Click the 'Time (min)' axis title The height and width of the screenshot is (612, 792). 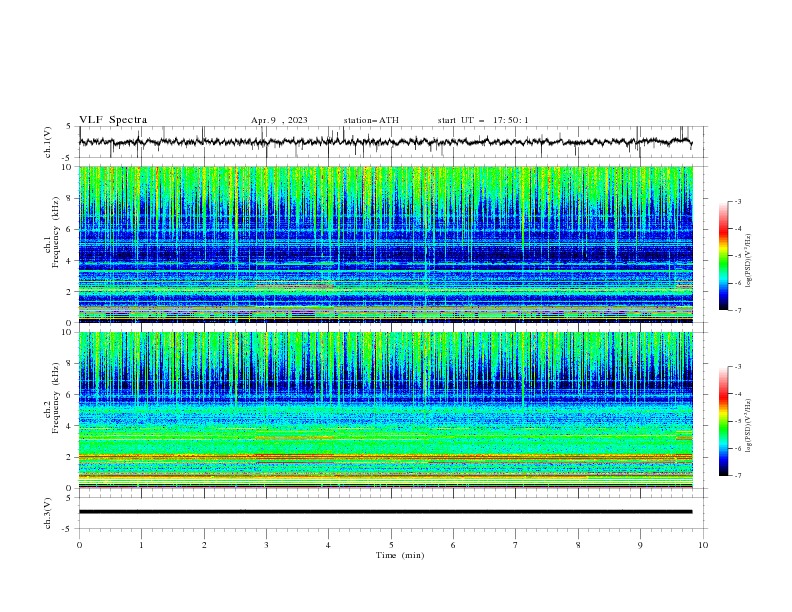point(400,555)
